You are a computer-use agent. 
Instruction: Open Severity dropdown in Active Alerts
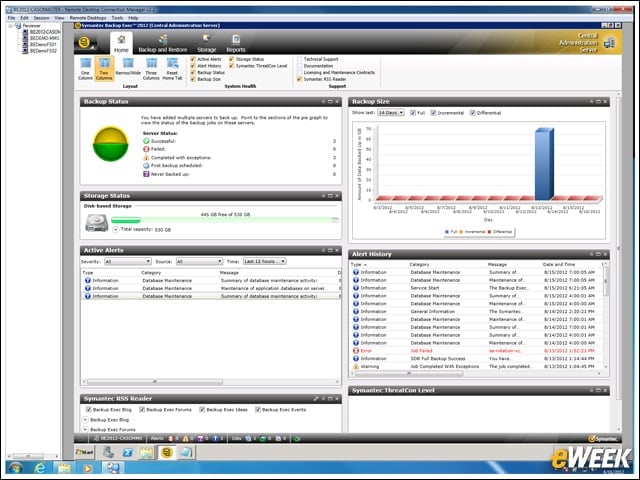[128, 261]
